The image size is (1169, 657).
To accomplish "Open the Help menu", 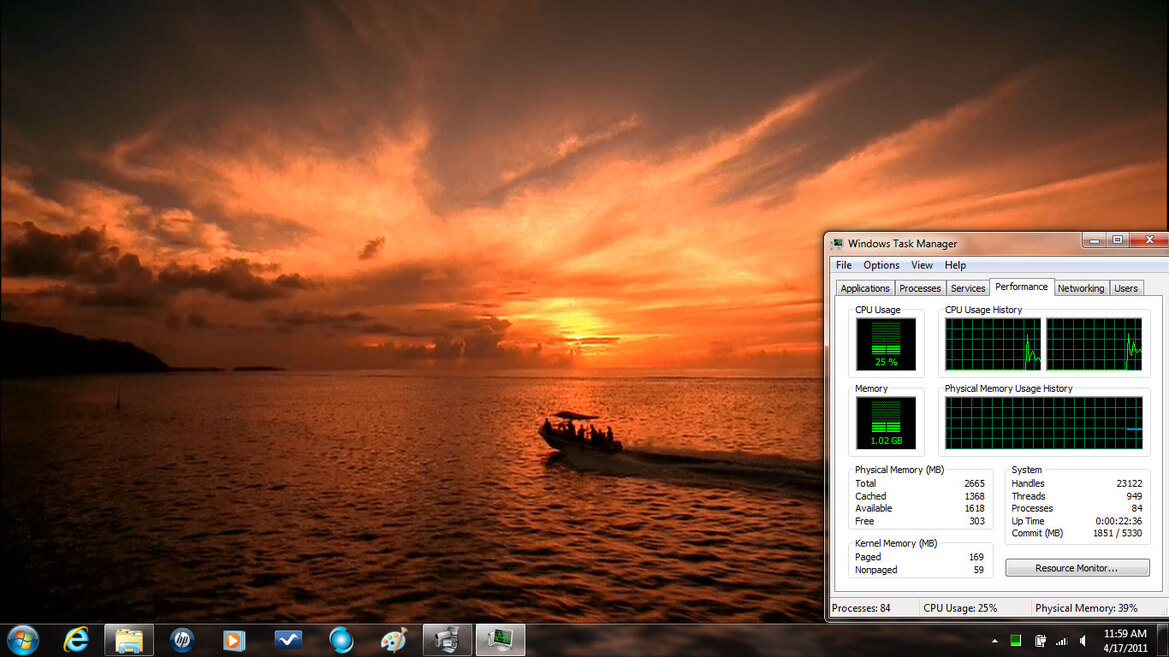I will tap(955, 265).
